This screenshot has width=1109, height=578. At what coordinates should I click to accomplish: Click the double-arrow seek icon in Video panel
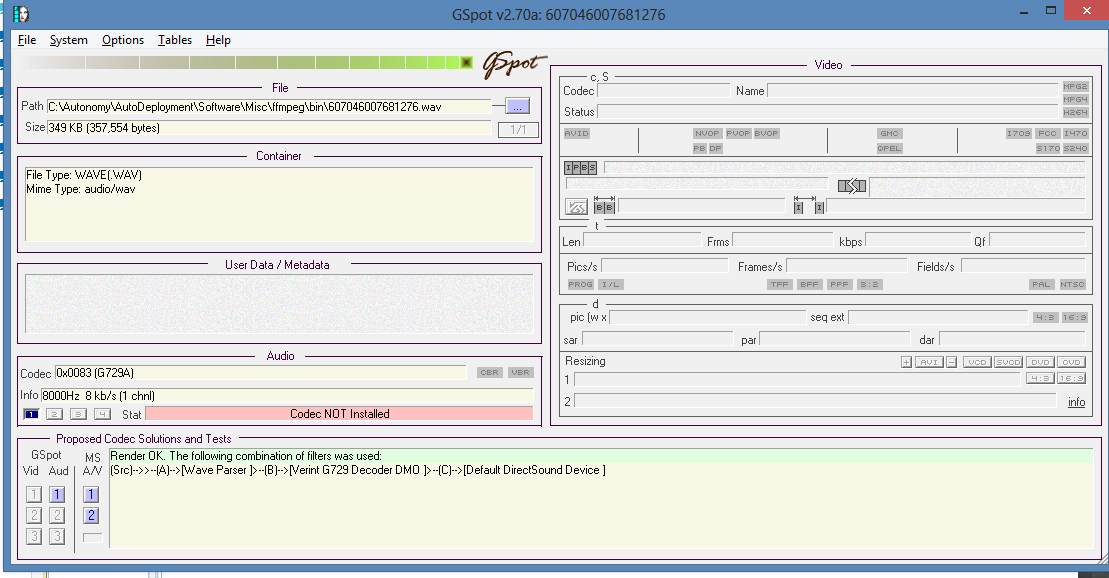coord(852,186)
